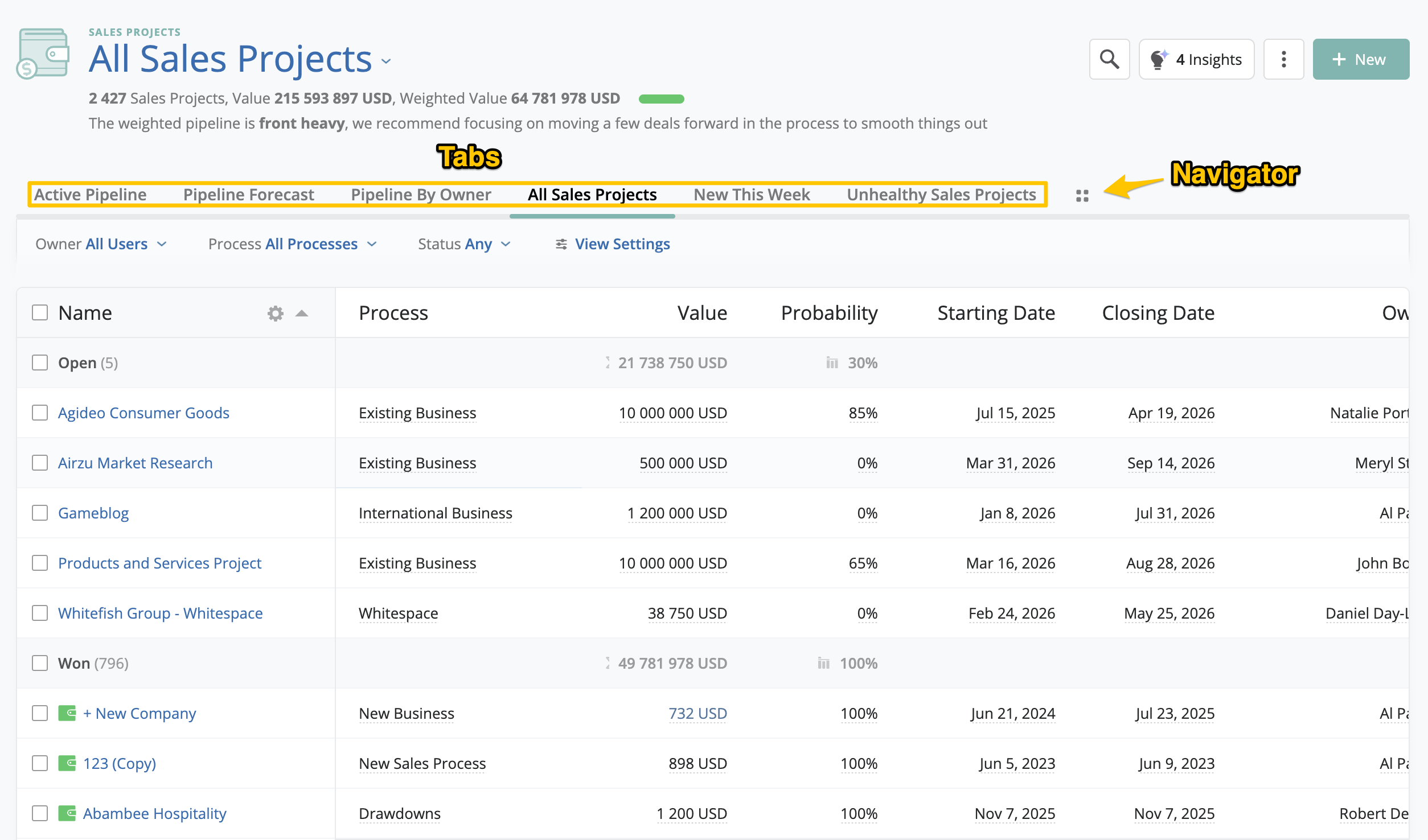Click the Sales Projects wallet icon
Image resolution: width=1428 pixels, height=840 pixels.
(x=43, y=53)
